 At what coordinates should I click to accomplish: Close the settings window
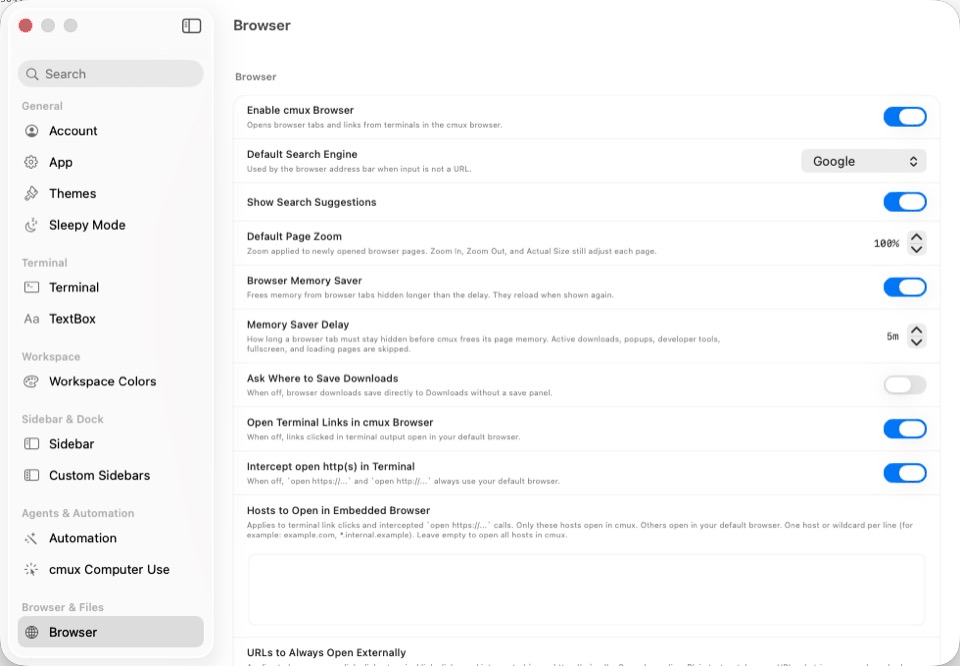coord(26,26)
